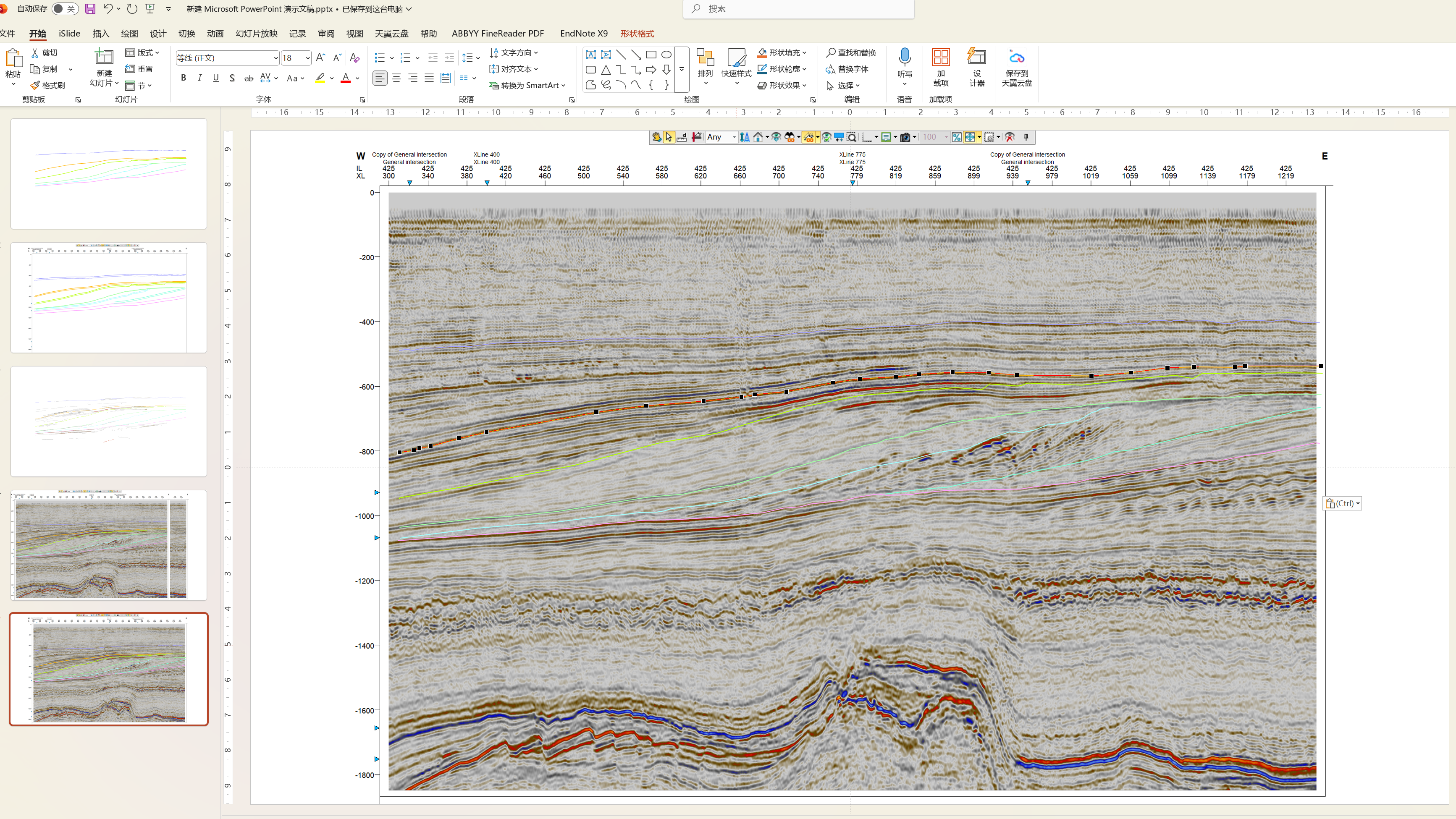Align text left icon
Image resolution: width=1456 pixels, height=819 pixels.
coord(380,78)
